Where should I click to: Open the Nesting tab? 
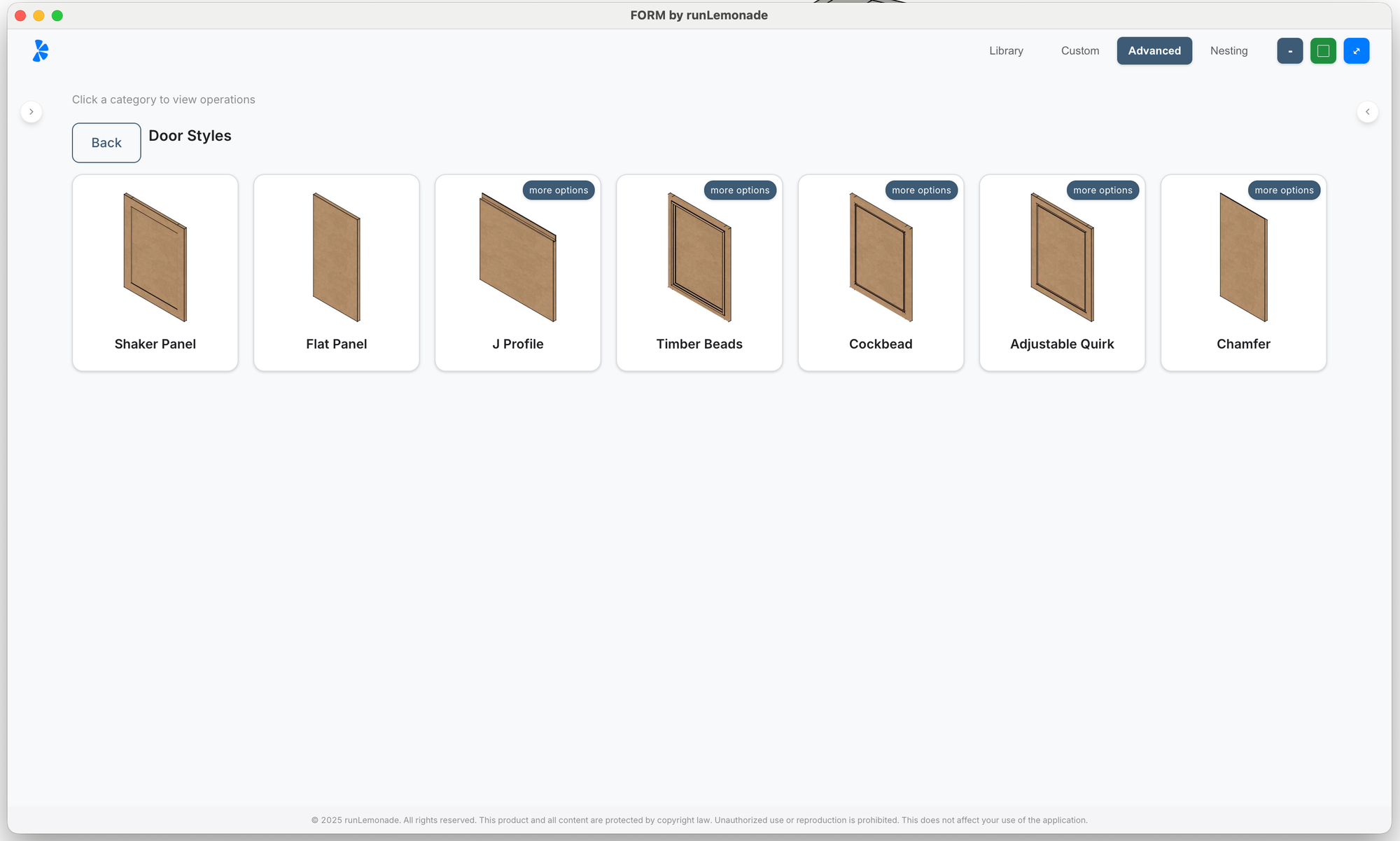pos(1228,50)
